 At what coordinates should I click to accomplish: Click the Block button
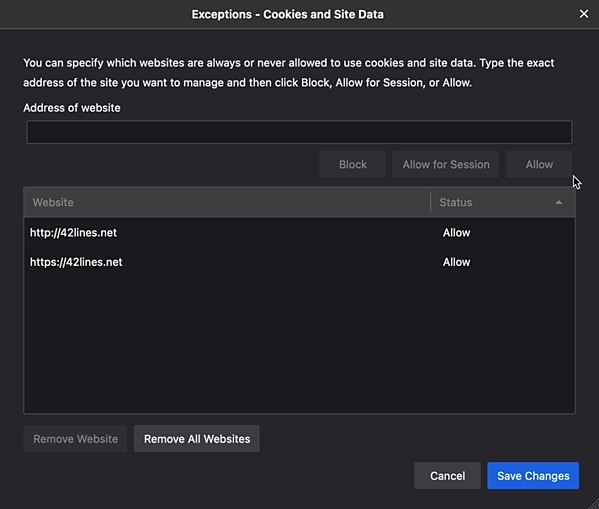pyautogui.click(x=353, y=164)
